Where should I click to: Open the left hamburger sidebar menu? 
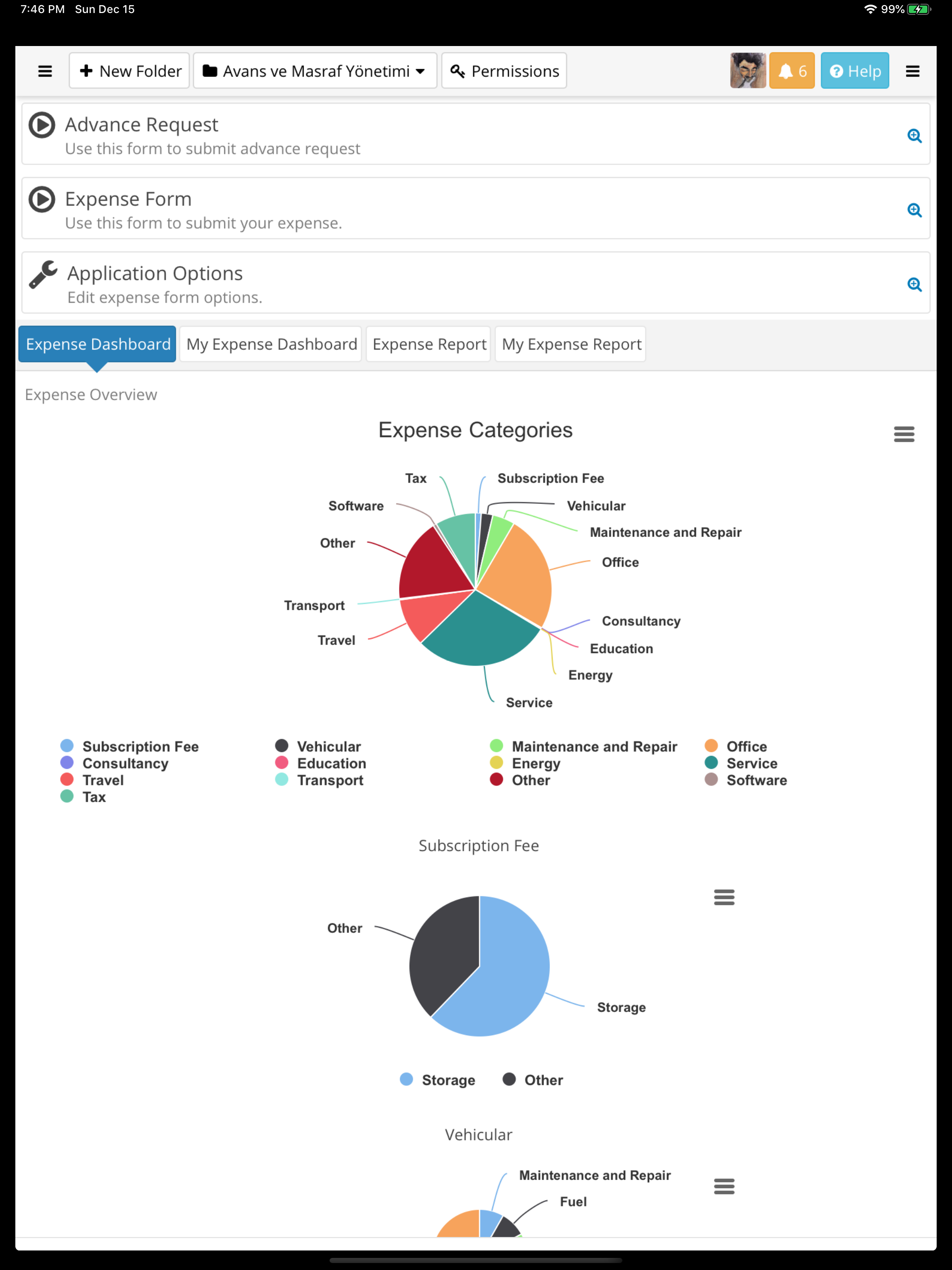45,71
